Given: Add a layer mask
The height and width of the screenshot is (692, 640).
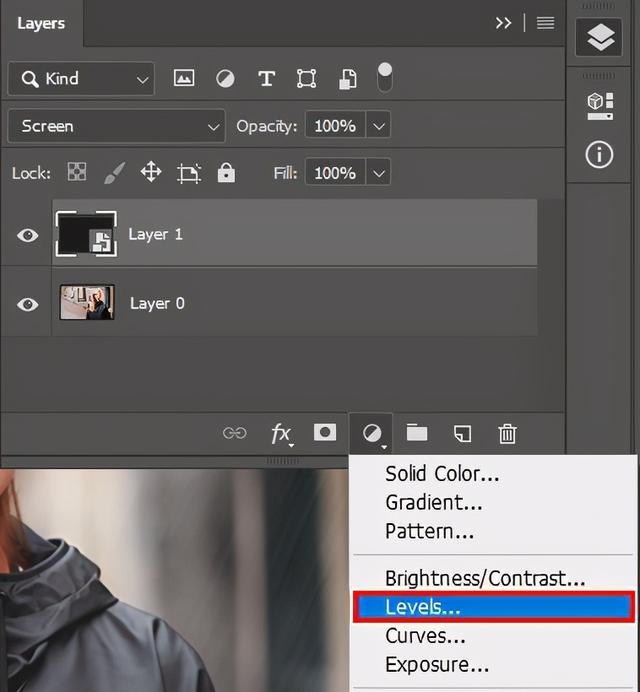Looking at the screenshot, I should click(x=325, y=432).
